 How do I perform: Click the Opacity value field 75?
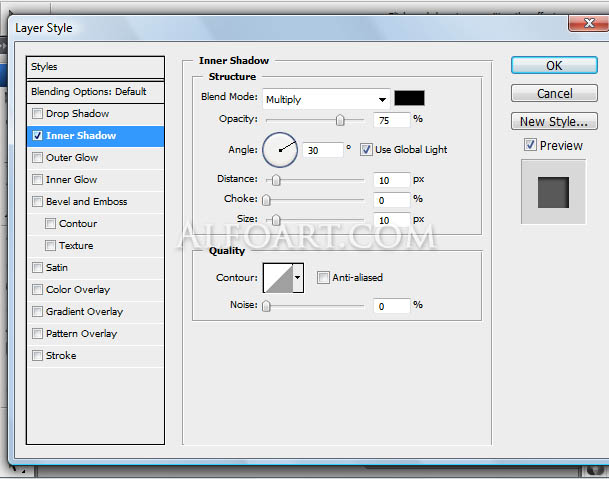[392, 120]
